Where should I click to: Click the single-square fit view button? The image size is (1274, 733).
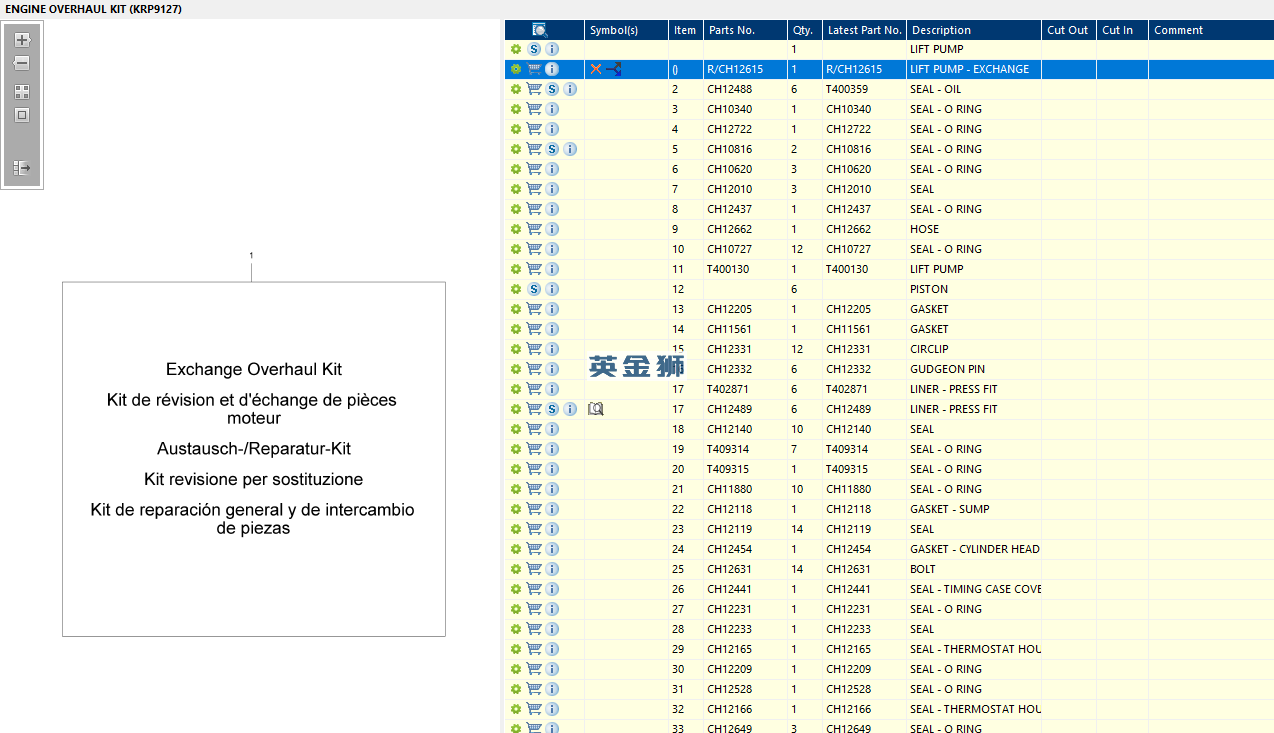[x=22, y=115]
